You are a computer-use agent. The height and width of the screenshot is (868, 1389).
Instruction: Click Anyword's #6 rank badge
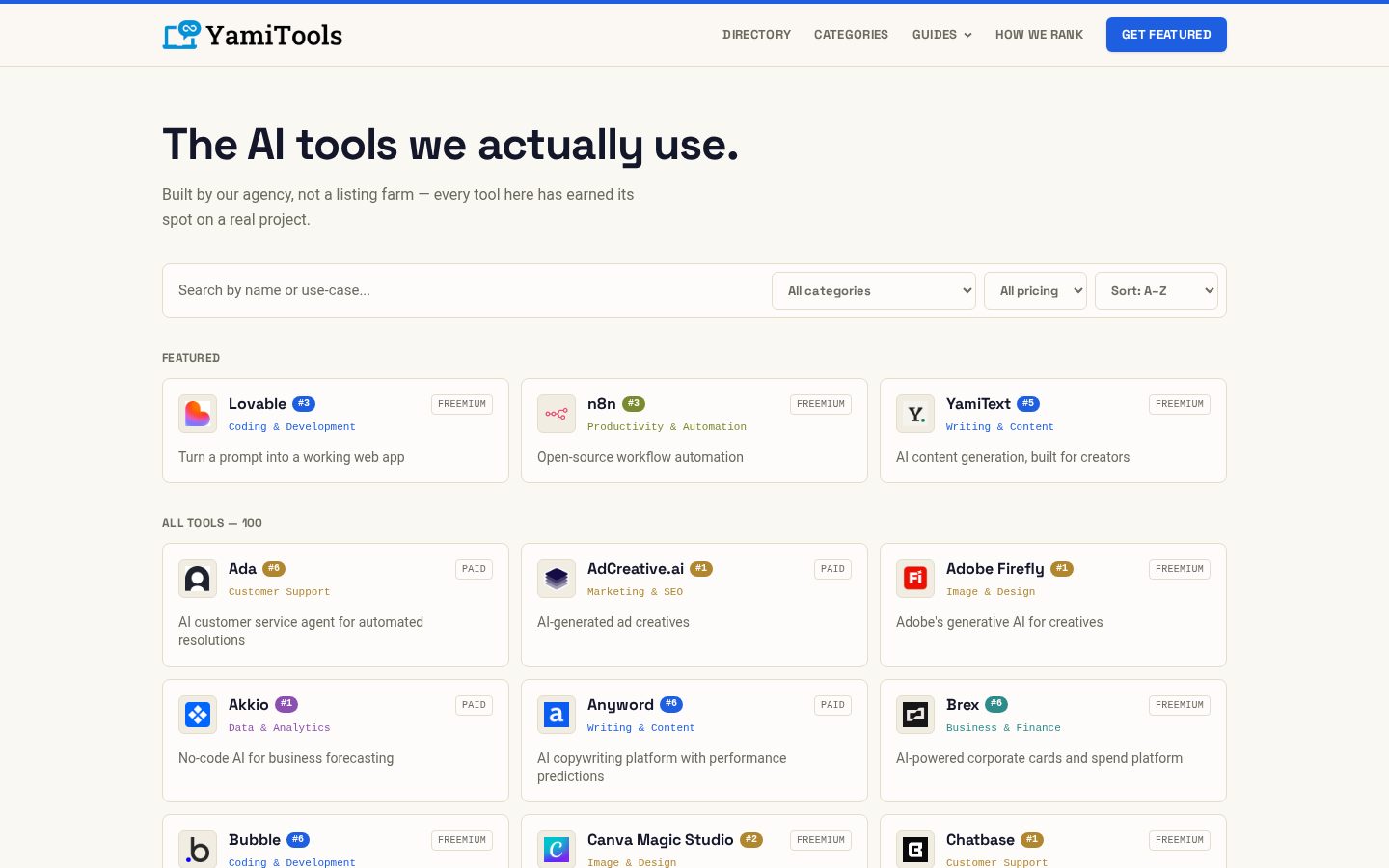(671, 704)
